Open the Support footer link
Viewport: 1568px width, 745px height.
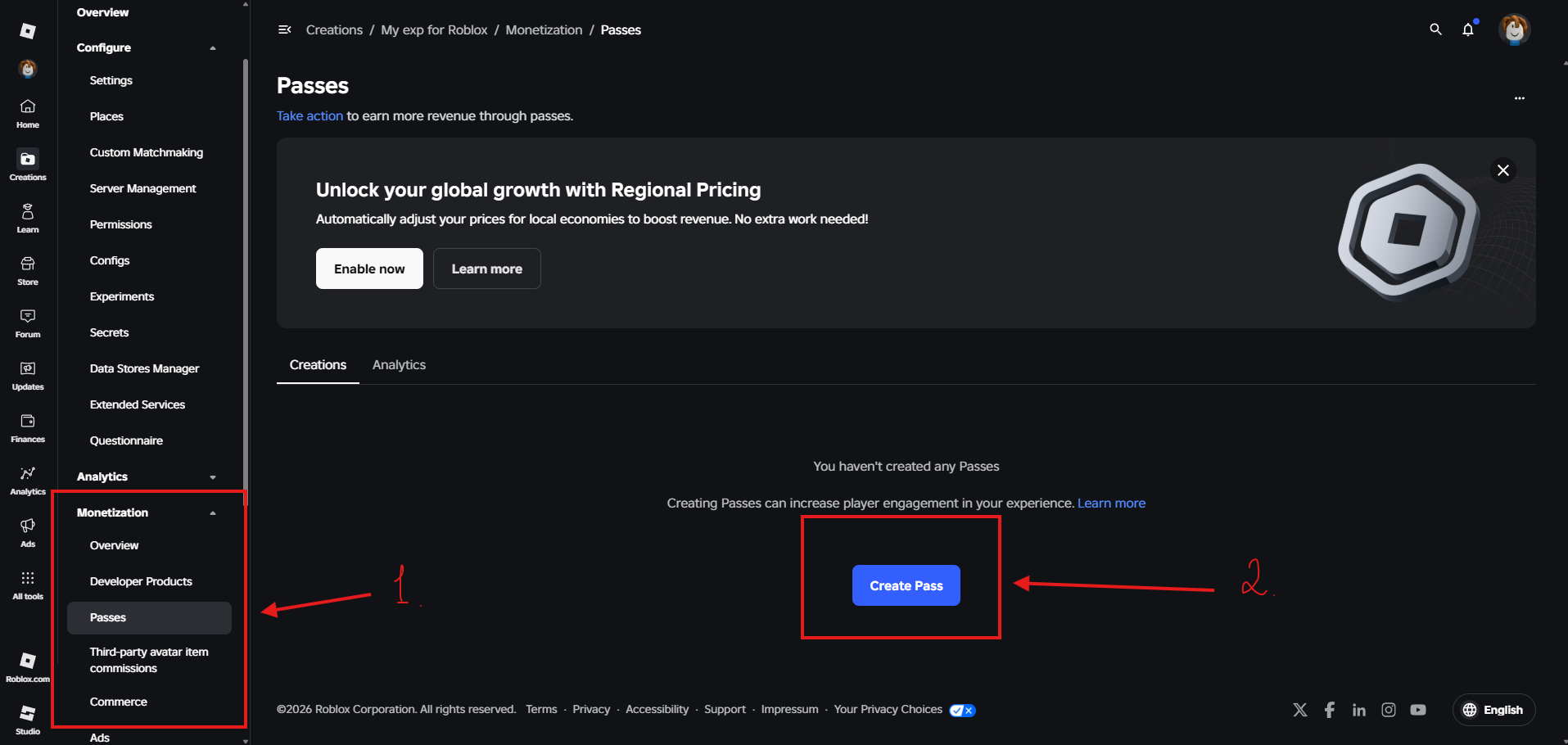click(725, 710)
